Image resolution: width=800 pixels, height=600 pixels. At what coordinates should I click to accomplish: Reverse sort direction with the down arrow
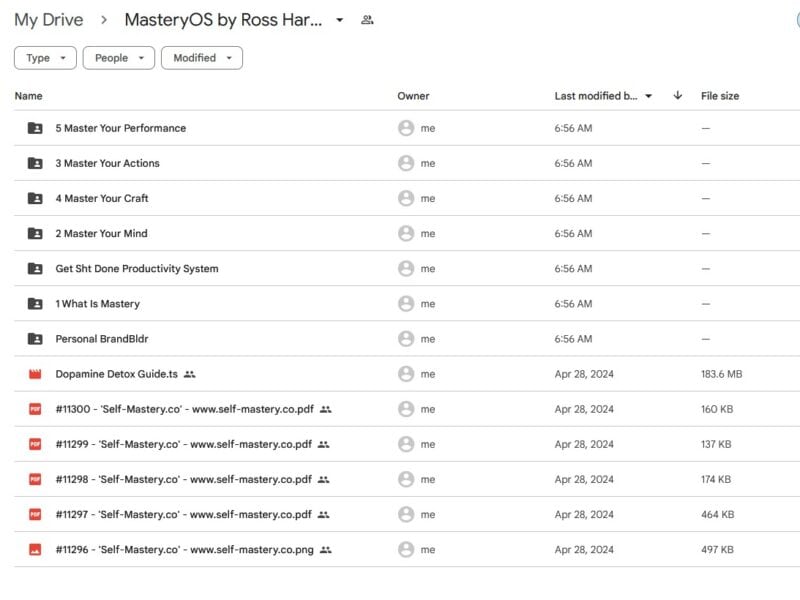pos(678,95)
